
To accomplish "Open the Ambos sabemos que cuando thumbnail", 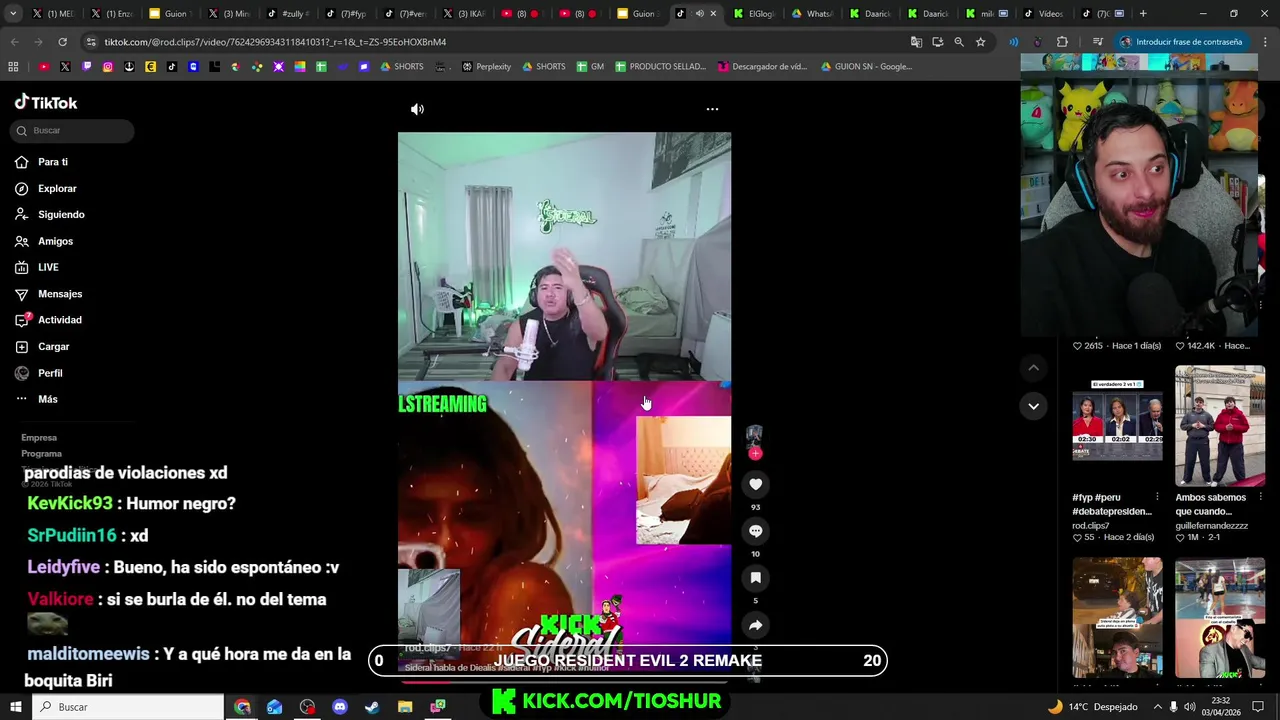I will pyautogui.click(x=1220, y=426).
